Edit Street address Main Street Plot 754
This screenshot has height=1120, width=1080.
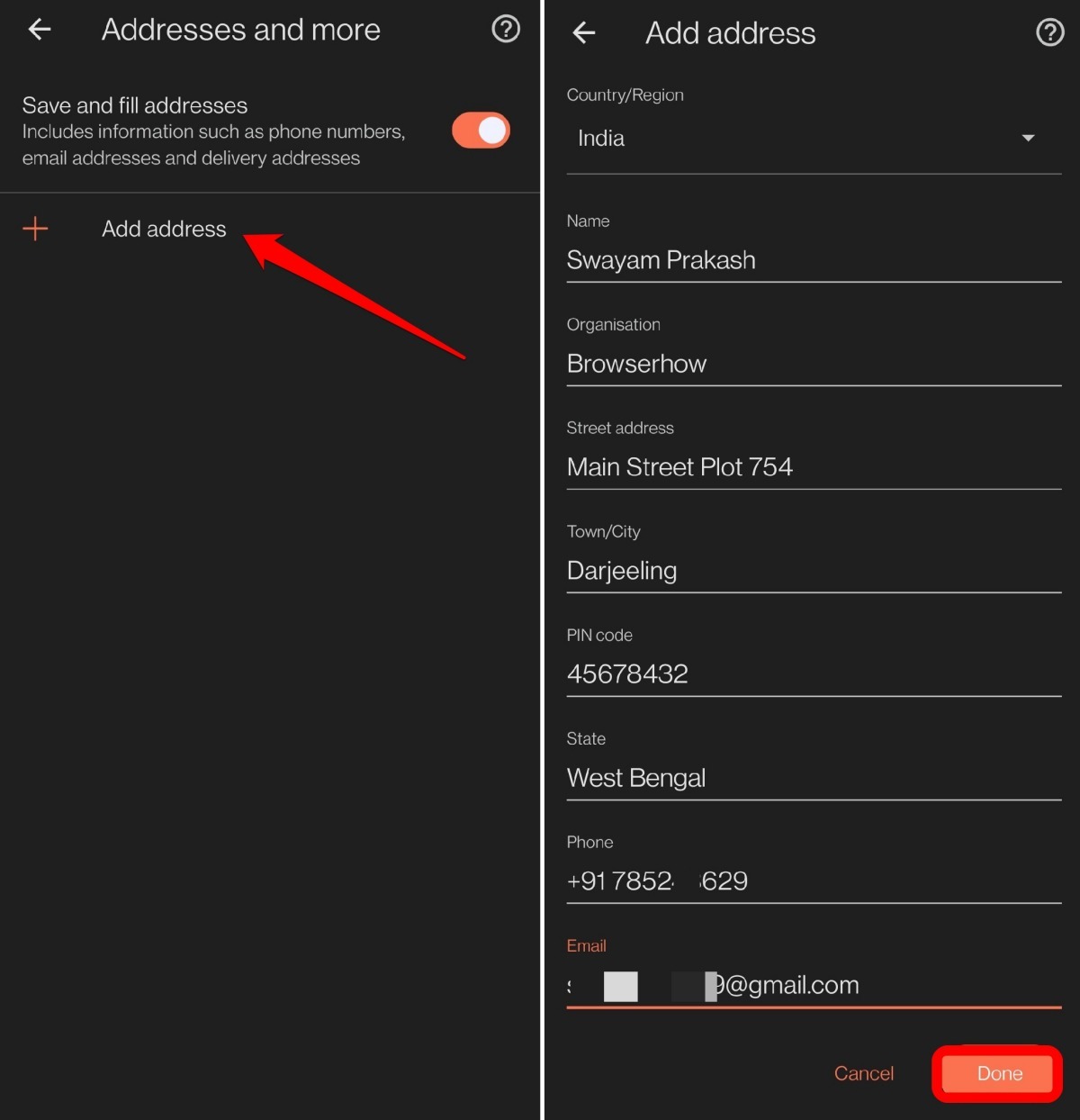814,467
